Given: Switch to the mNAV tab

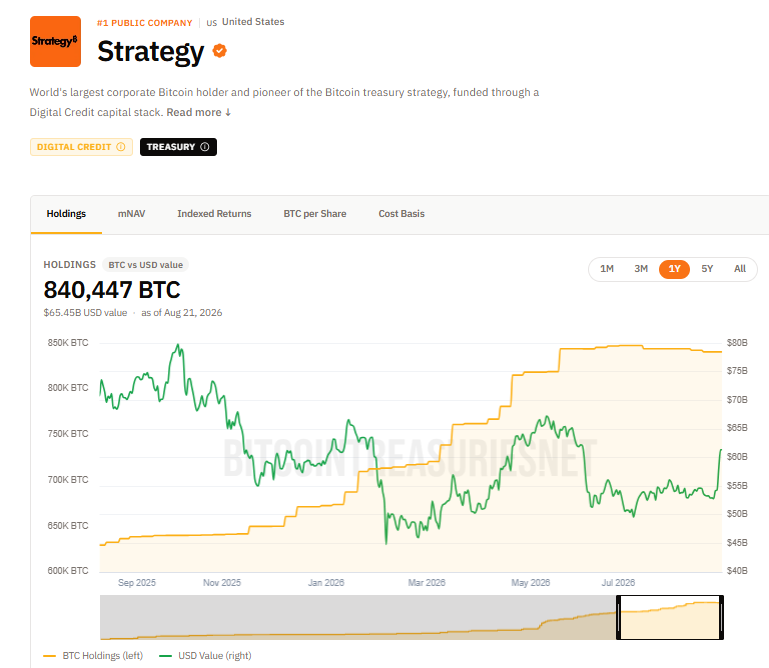Looking at the screenshot, I should click(x=131, y=214).
